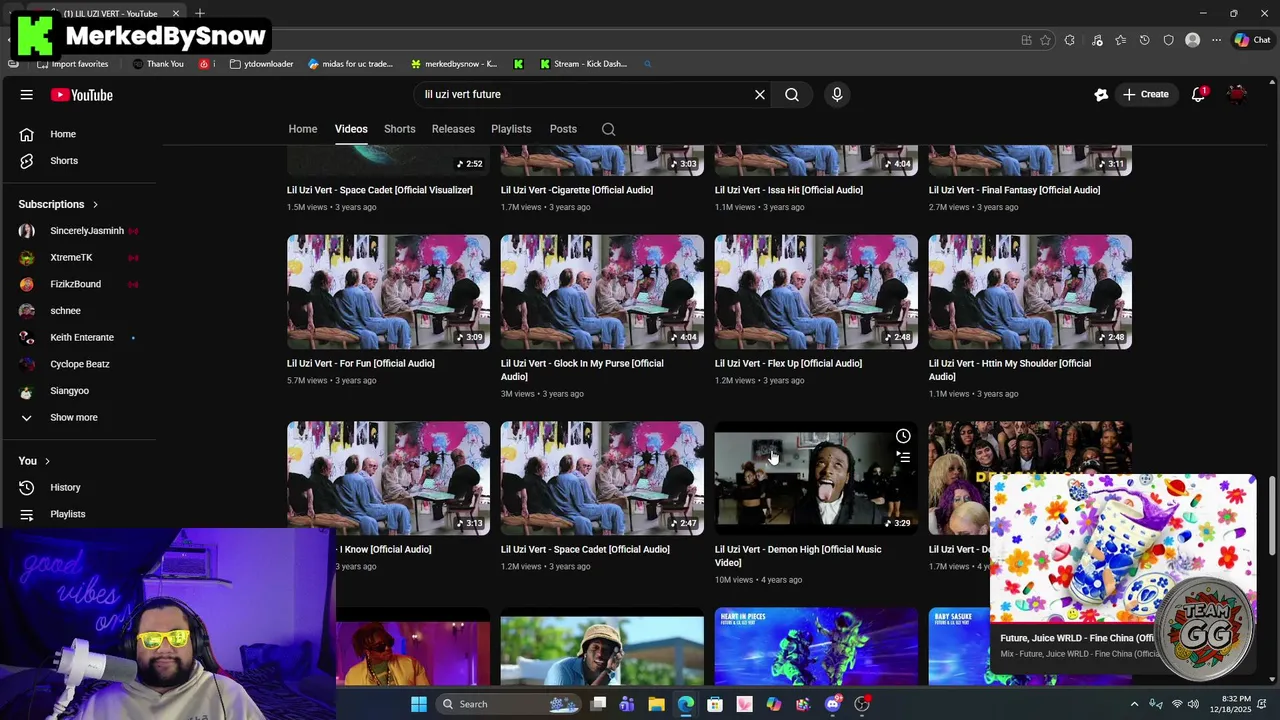Open Final Fantasy [Official Audio] title
Image resolution: width=1280 pixels, height=720 pixels.
1014,190
